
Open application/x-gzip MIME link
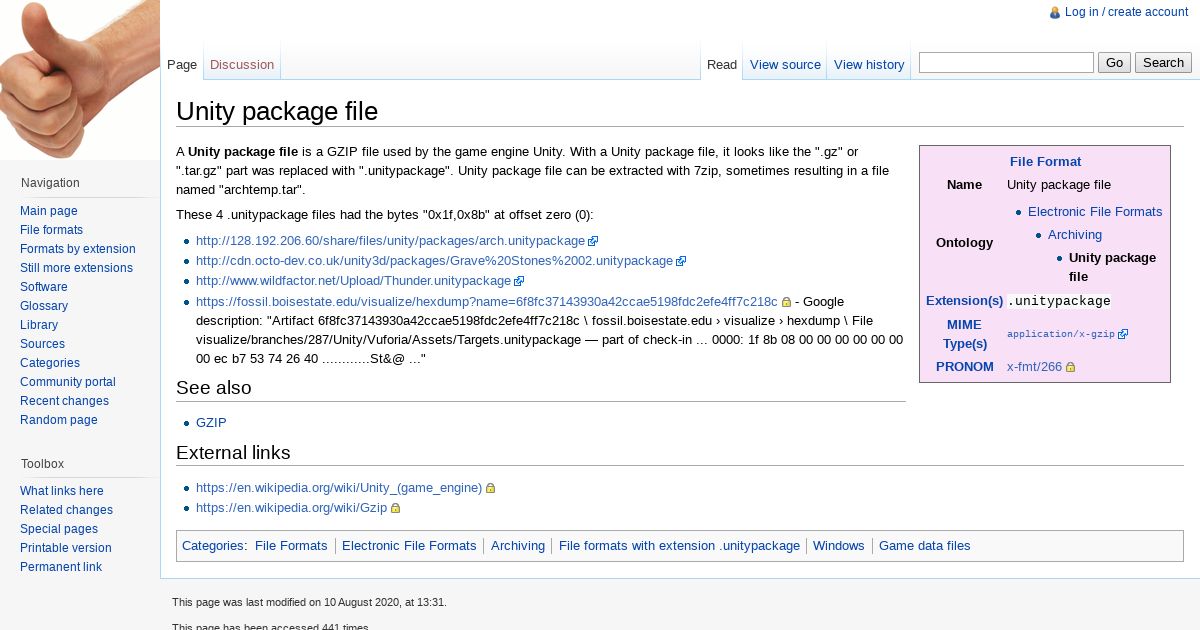point(1061,334)
